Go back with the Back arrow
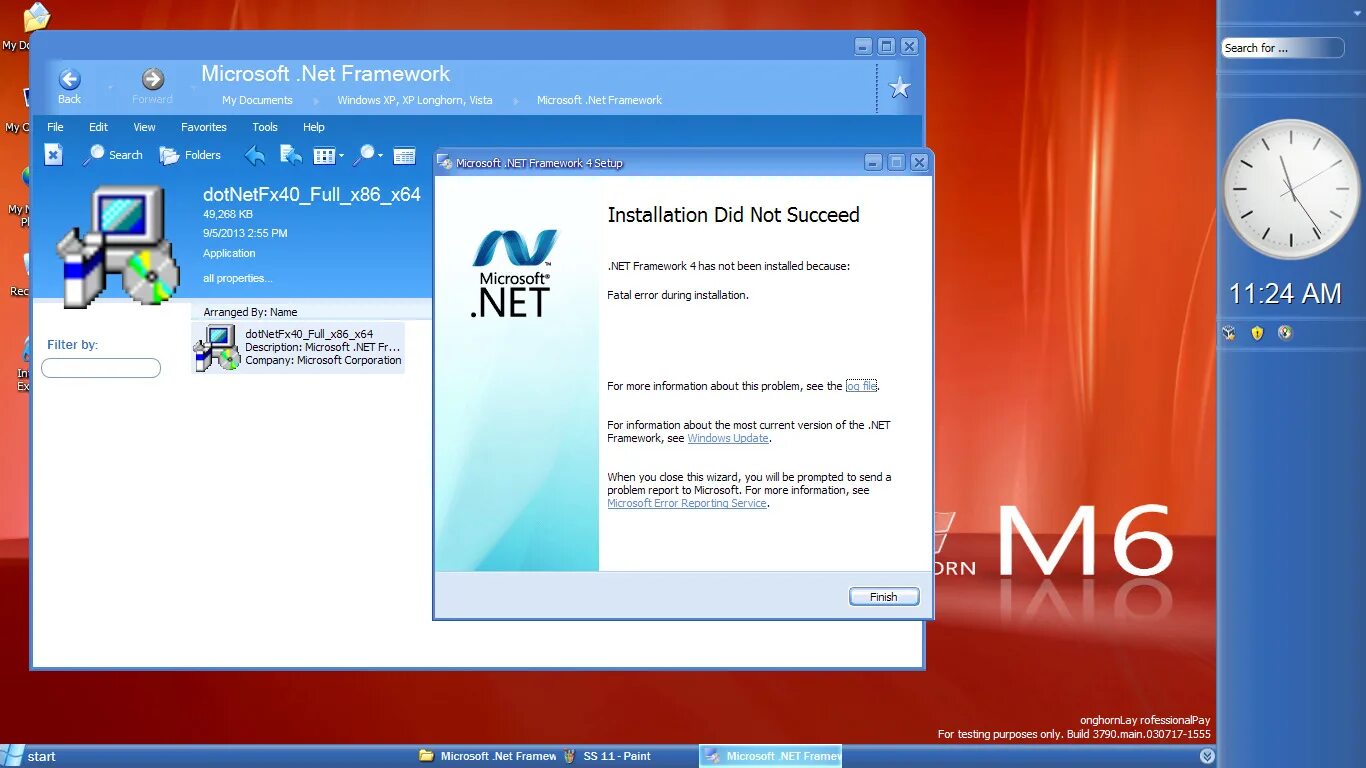 click(x=69, y=80)
